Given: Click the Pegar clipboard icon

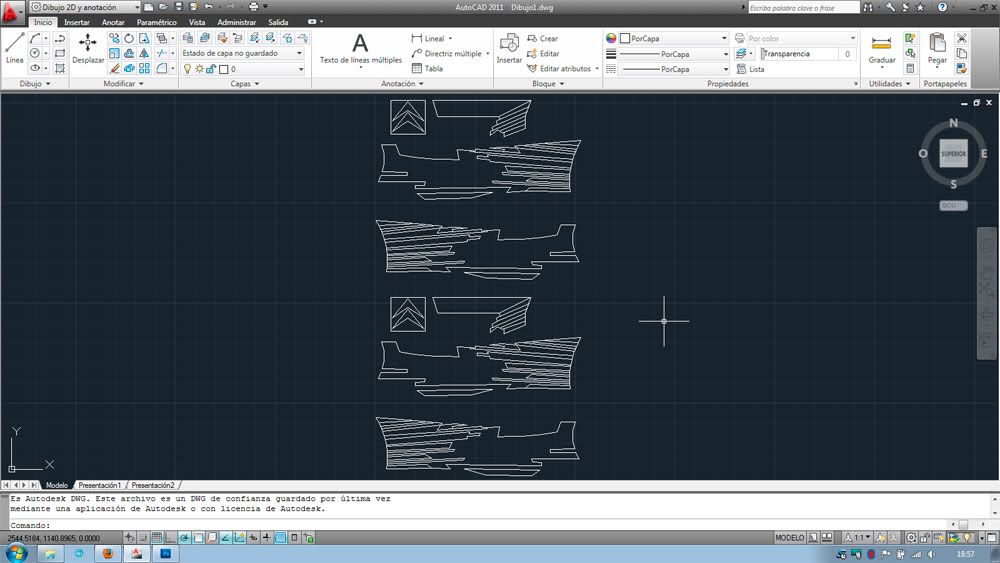Looking at the screenshot, I should tap(937, 48).
